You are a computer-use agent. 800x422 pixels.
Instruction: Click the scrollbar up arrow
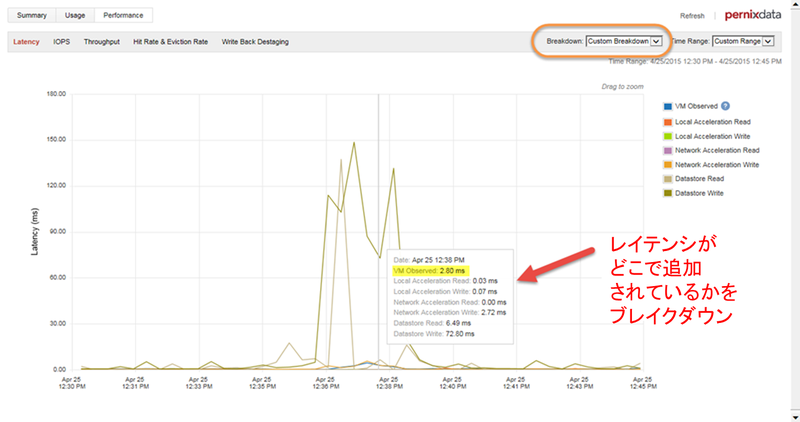click(795, 4)
